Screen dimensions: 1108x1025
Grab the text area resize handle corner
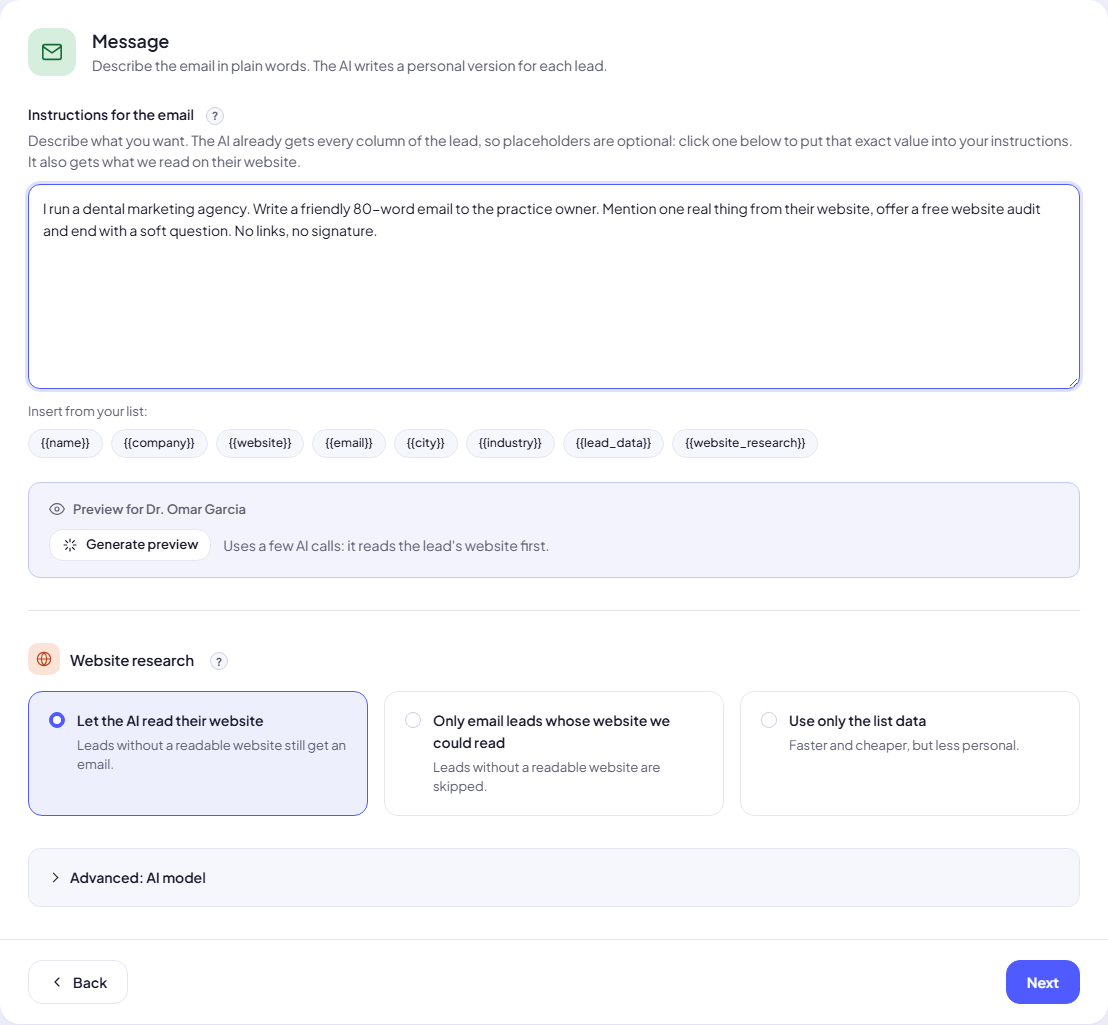click(x=1073, y=382)
